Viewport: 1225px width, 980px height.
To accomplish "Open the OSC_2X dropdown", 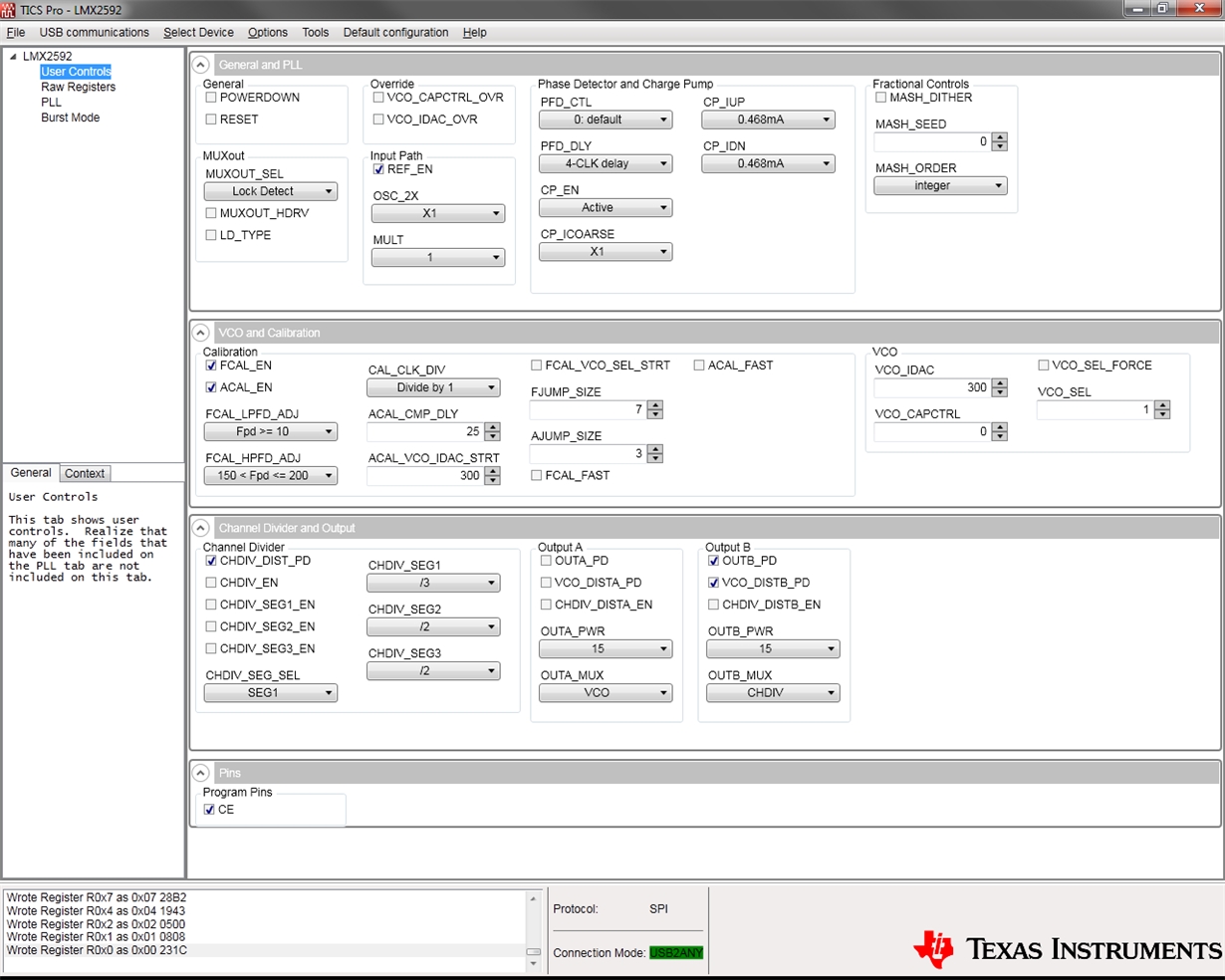I will pyautogui.click(x=438, y=213).
